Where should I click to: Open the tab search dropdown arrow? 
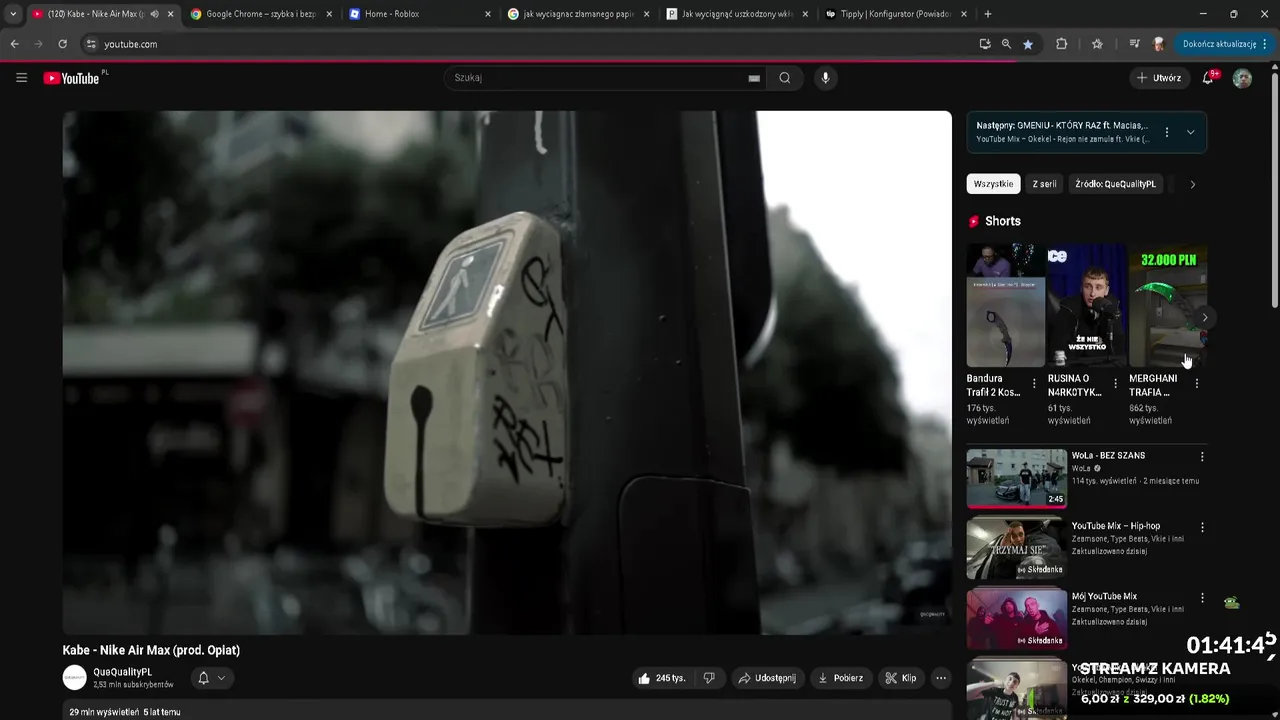(x=13, y=14)
